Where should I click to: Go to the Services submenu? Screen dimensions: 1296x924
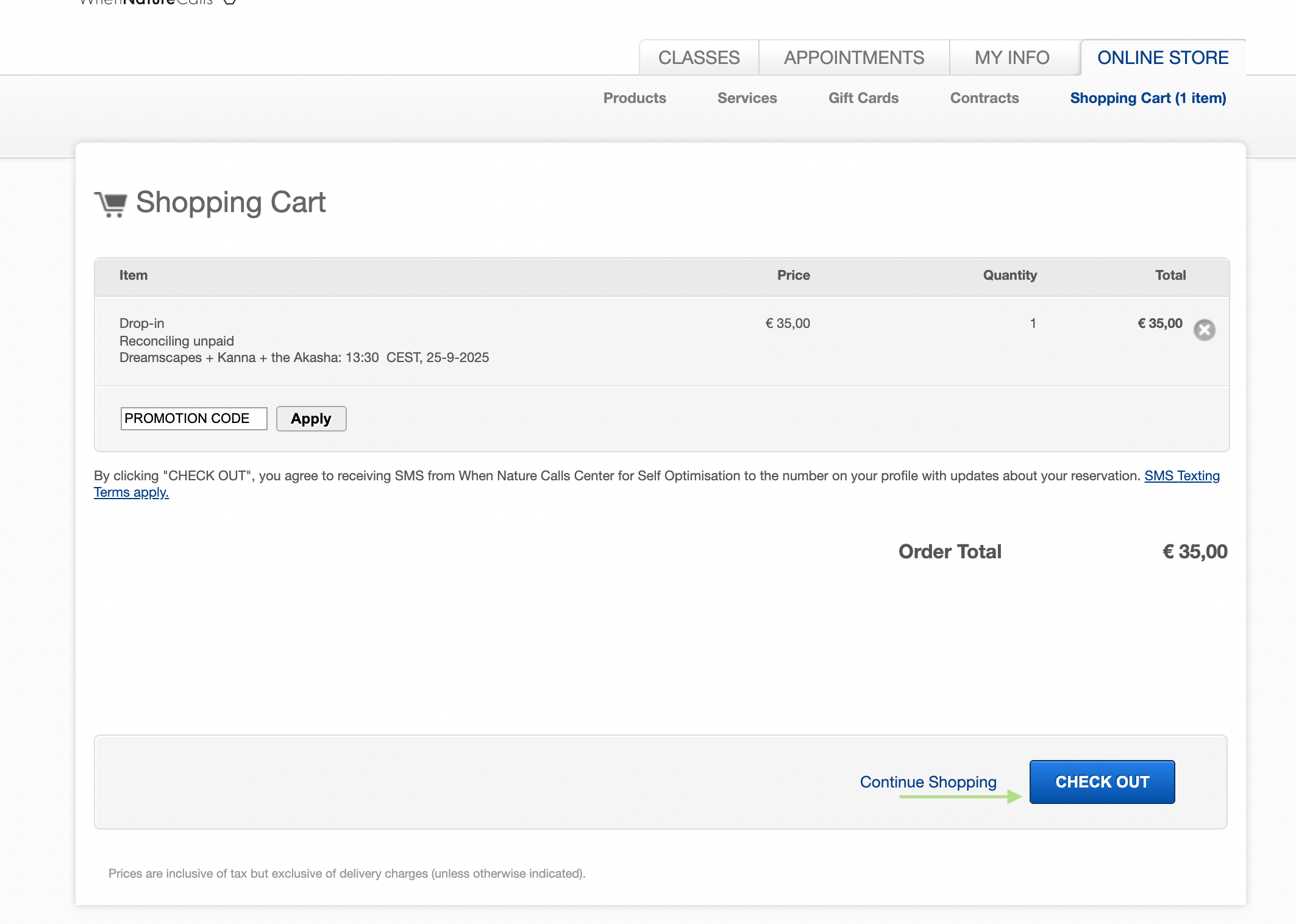(x=747, y=98)
